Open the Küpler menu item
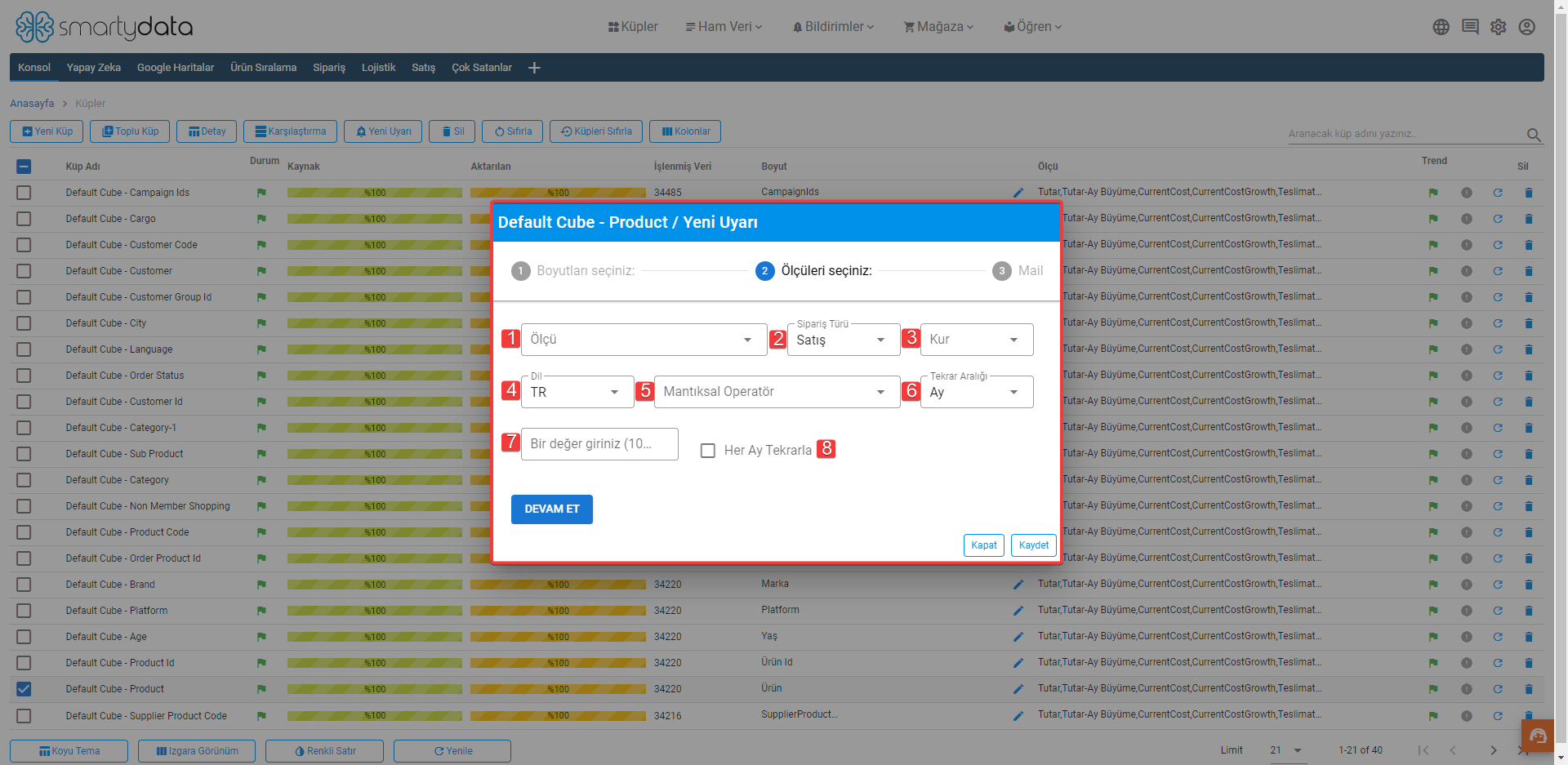 click(633, 27)
